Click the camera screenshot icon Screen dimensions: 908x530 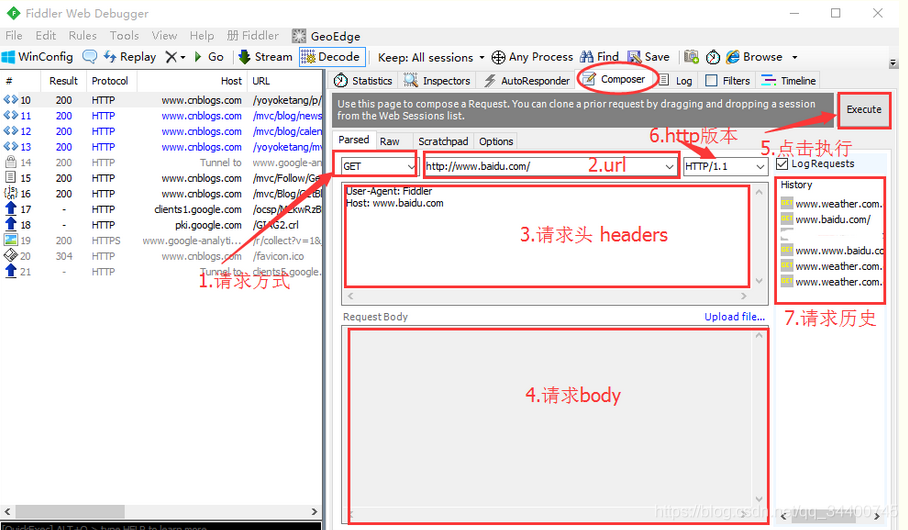coord(691,57)
